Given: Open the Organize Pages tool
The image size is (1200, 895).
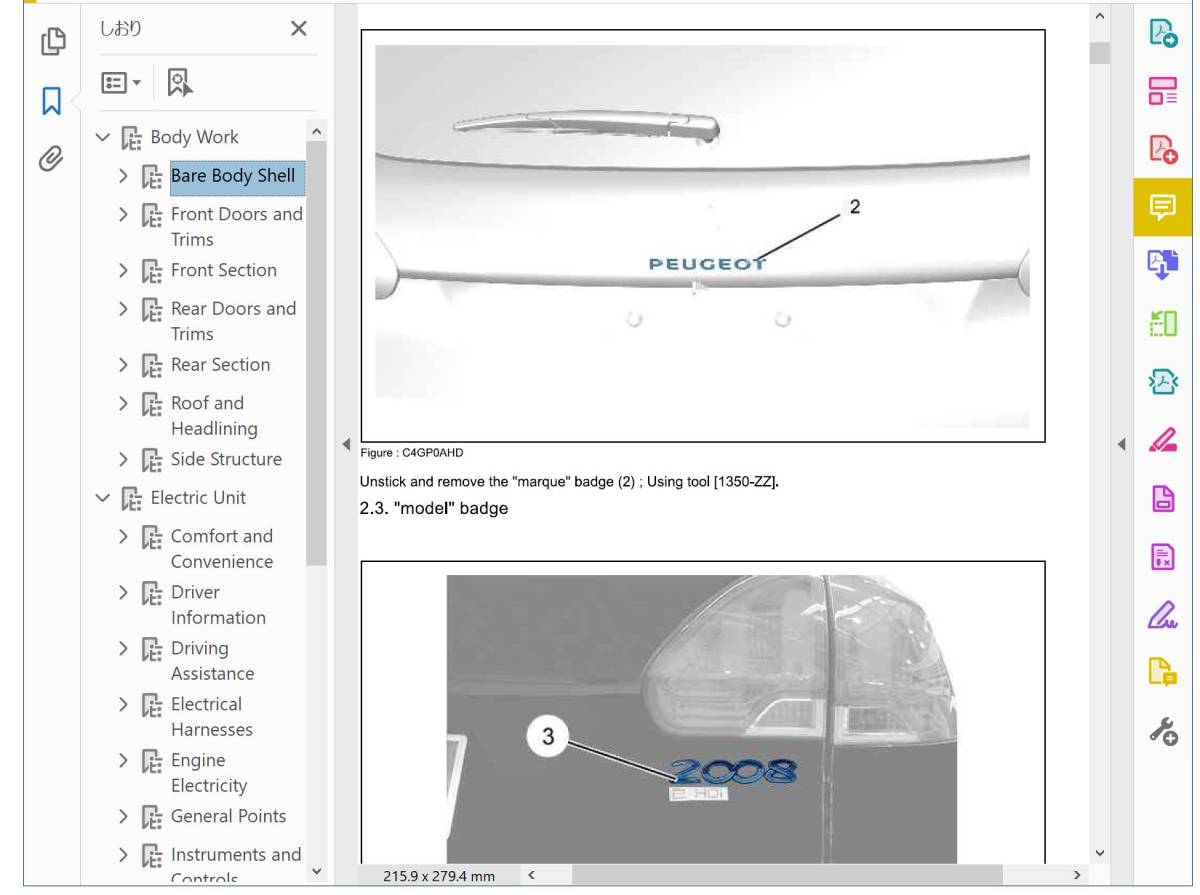Looking at the screenshot, I should click(1162, 92).
